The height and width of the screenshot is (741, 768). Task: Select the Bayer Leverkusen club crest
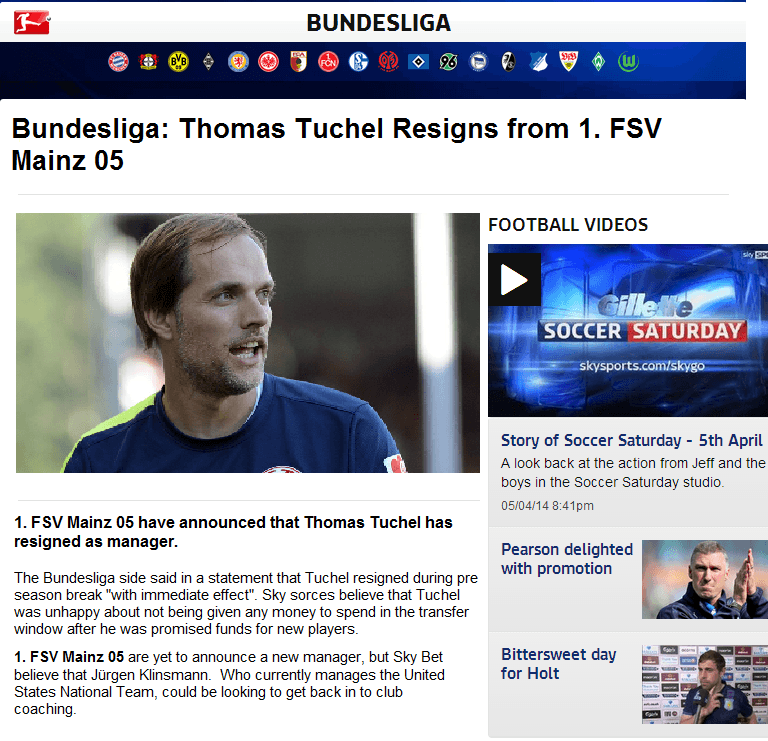point(148,62)
